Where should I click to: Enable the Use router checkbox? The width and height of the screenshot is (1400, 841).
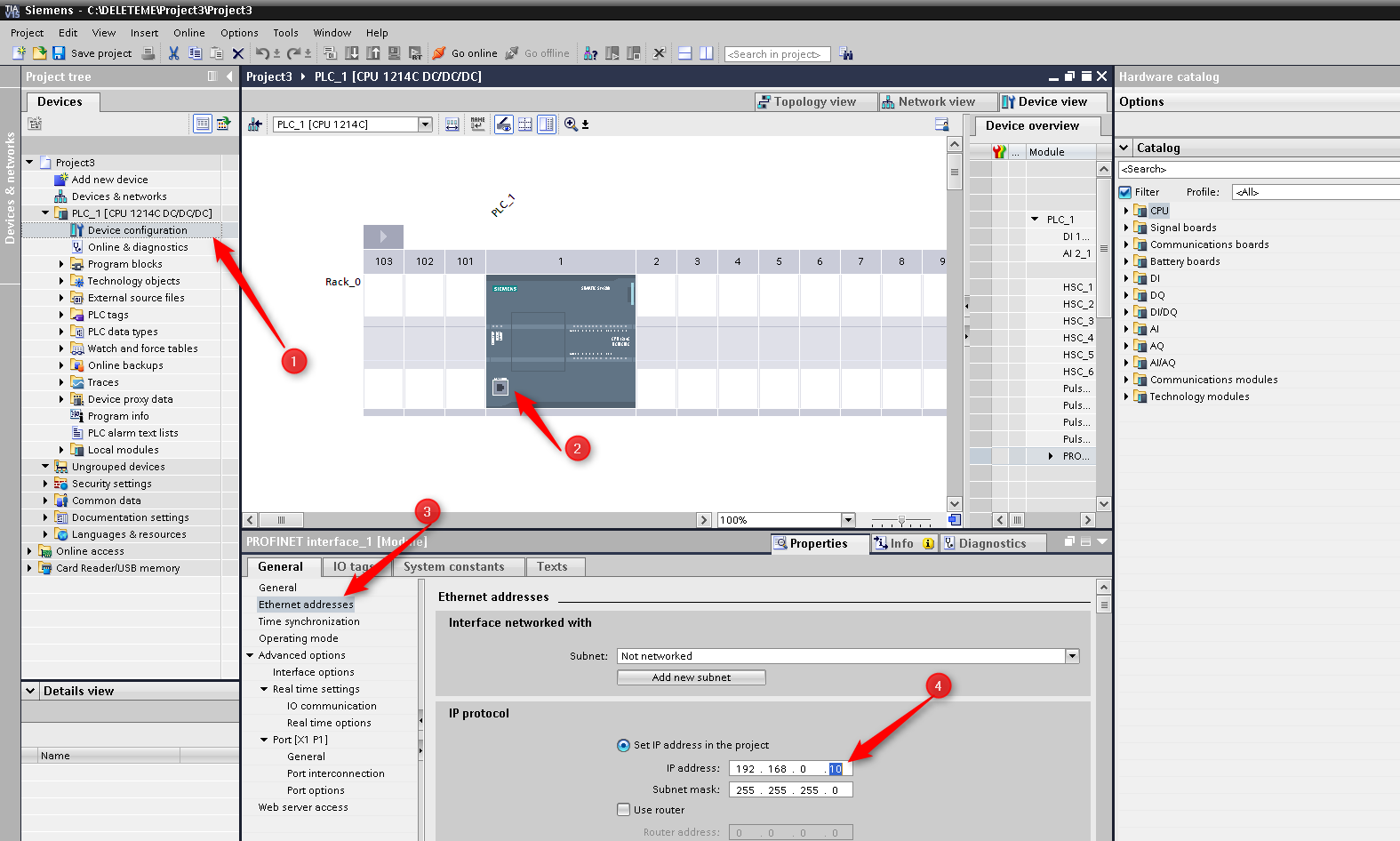(624, 810)
